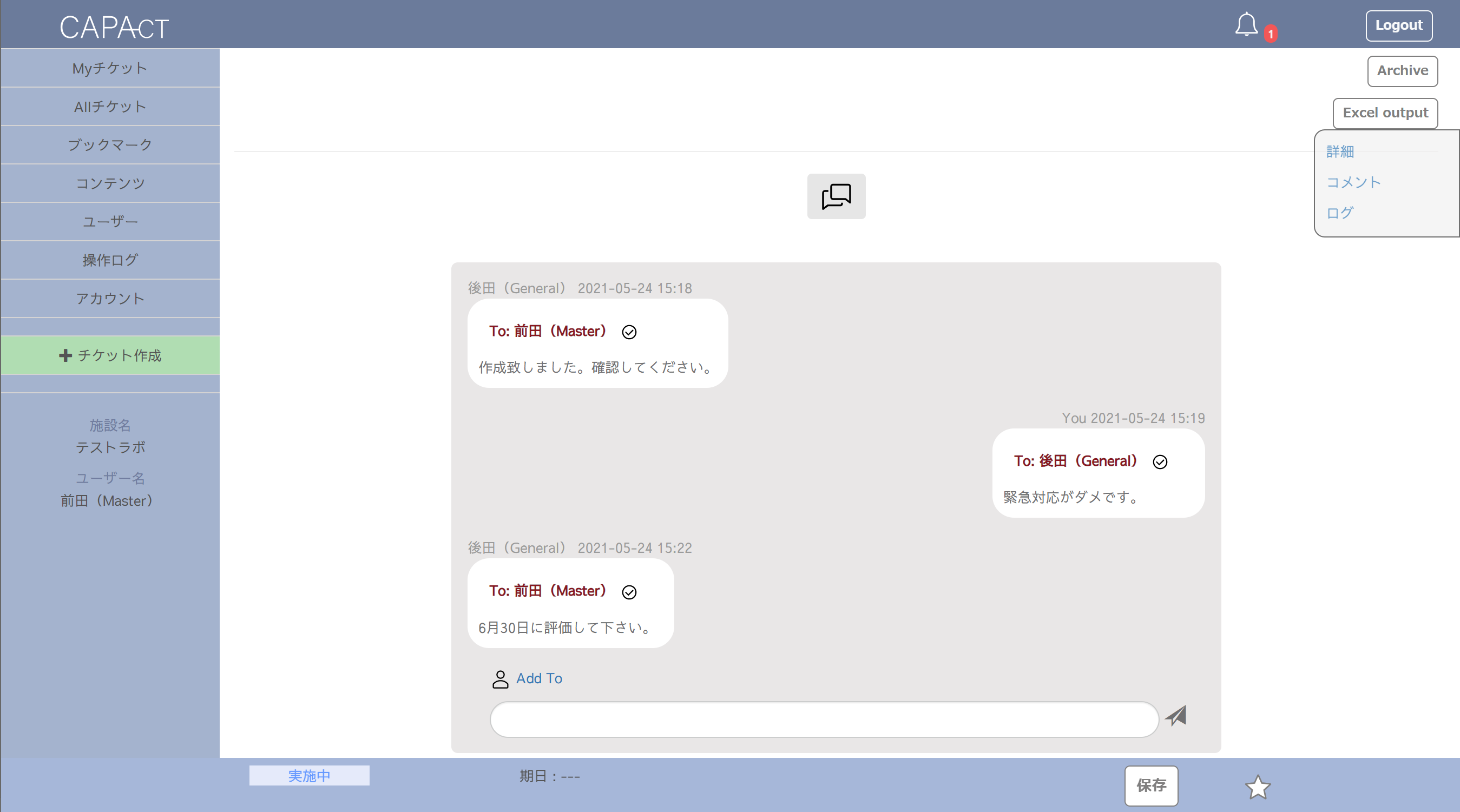The image size is (1460, 812).
Task: Click the CAPACT logo
Action: point(114,27)
